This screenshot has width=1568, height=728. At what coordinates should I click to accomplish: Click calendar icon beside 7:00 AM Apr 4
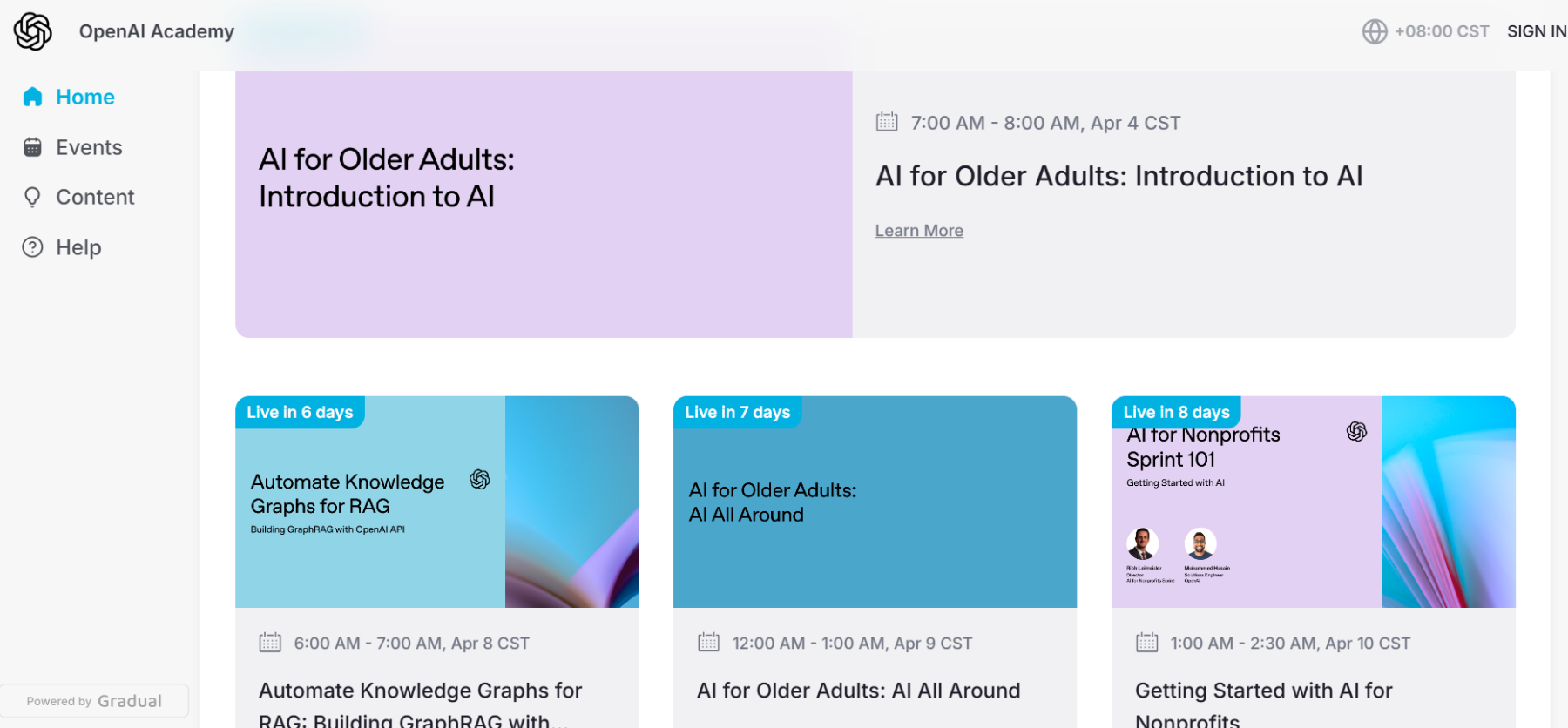[x=887, y=122]
